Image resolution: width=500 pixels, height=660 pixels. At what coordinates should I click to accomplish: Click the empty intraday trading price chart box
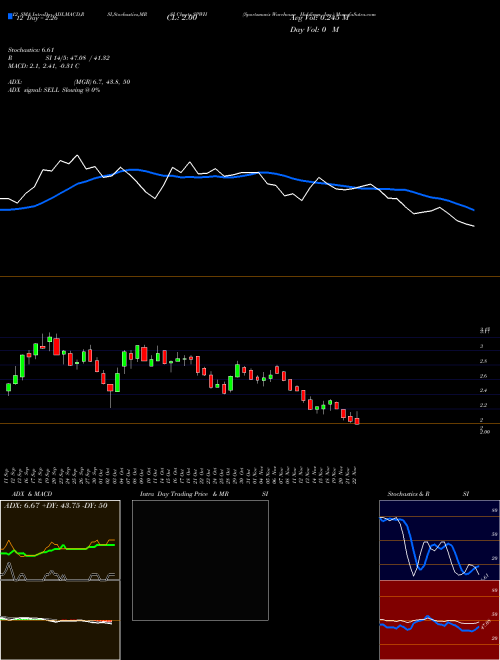point(200,560)
